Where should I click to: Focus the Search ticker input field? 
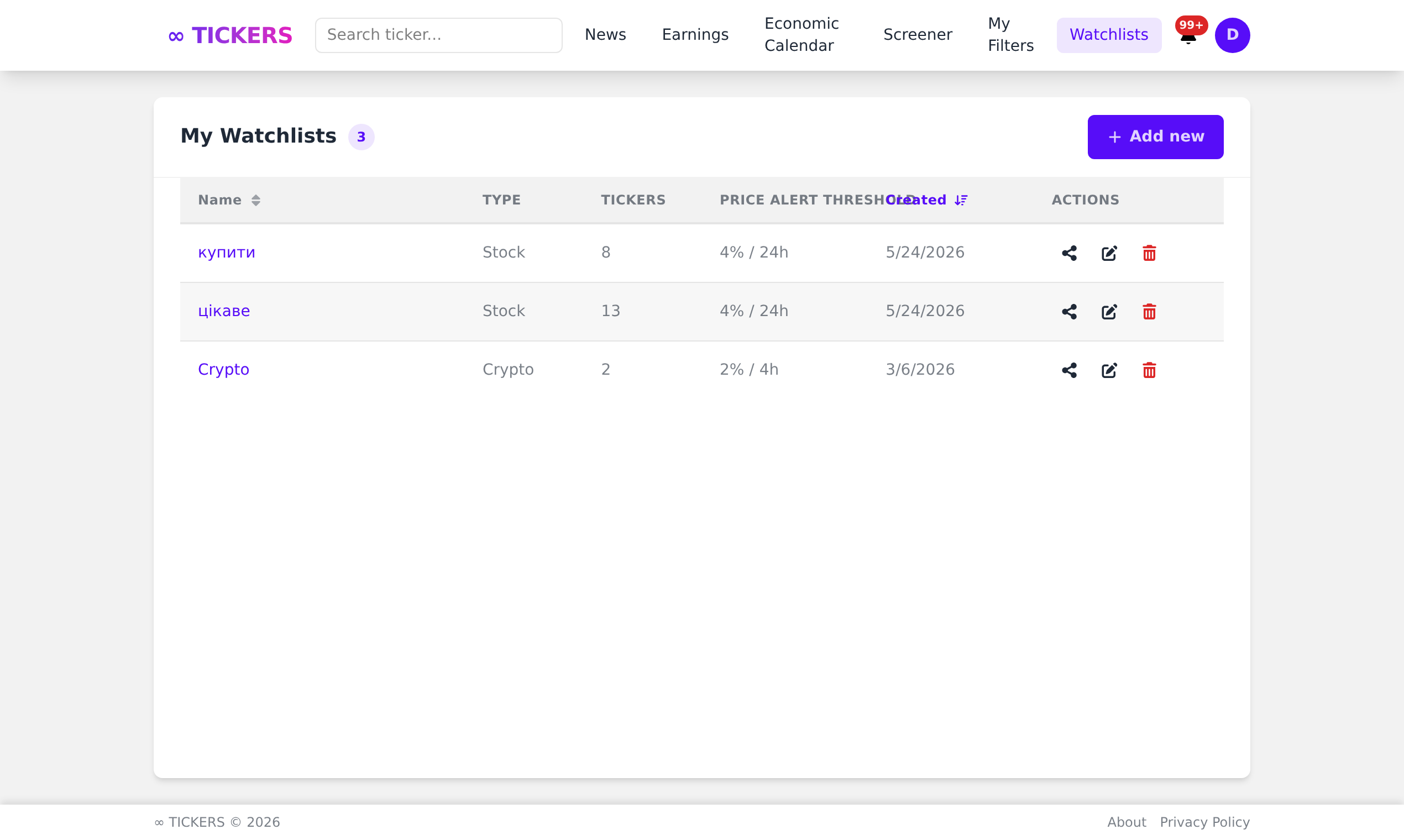tap(439, 35)
